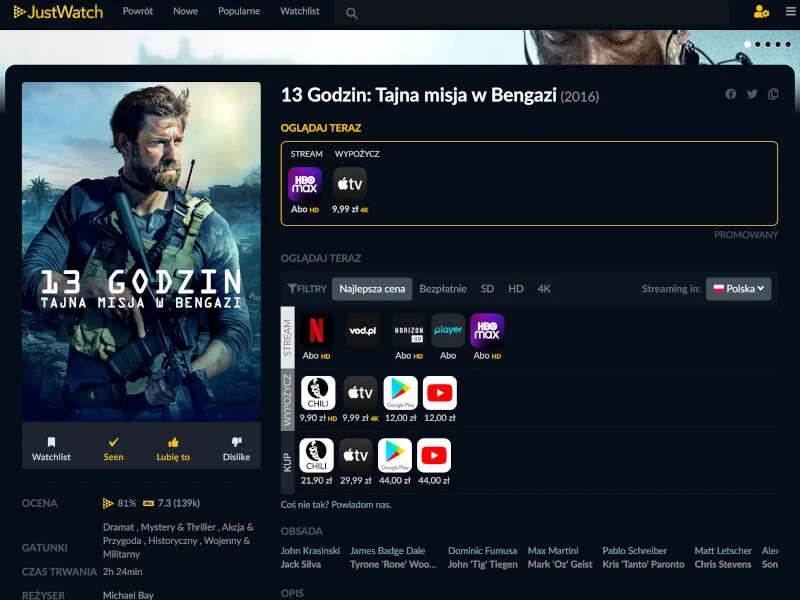Select Apple TV rental for 9,99 zł
Viewport: 800px width, 600px height.
pyautogui.click(x=359, y=392)
